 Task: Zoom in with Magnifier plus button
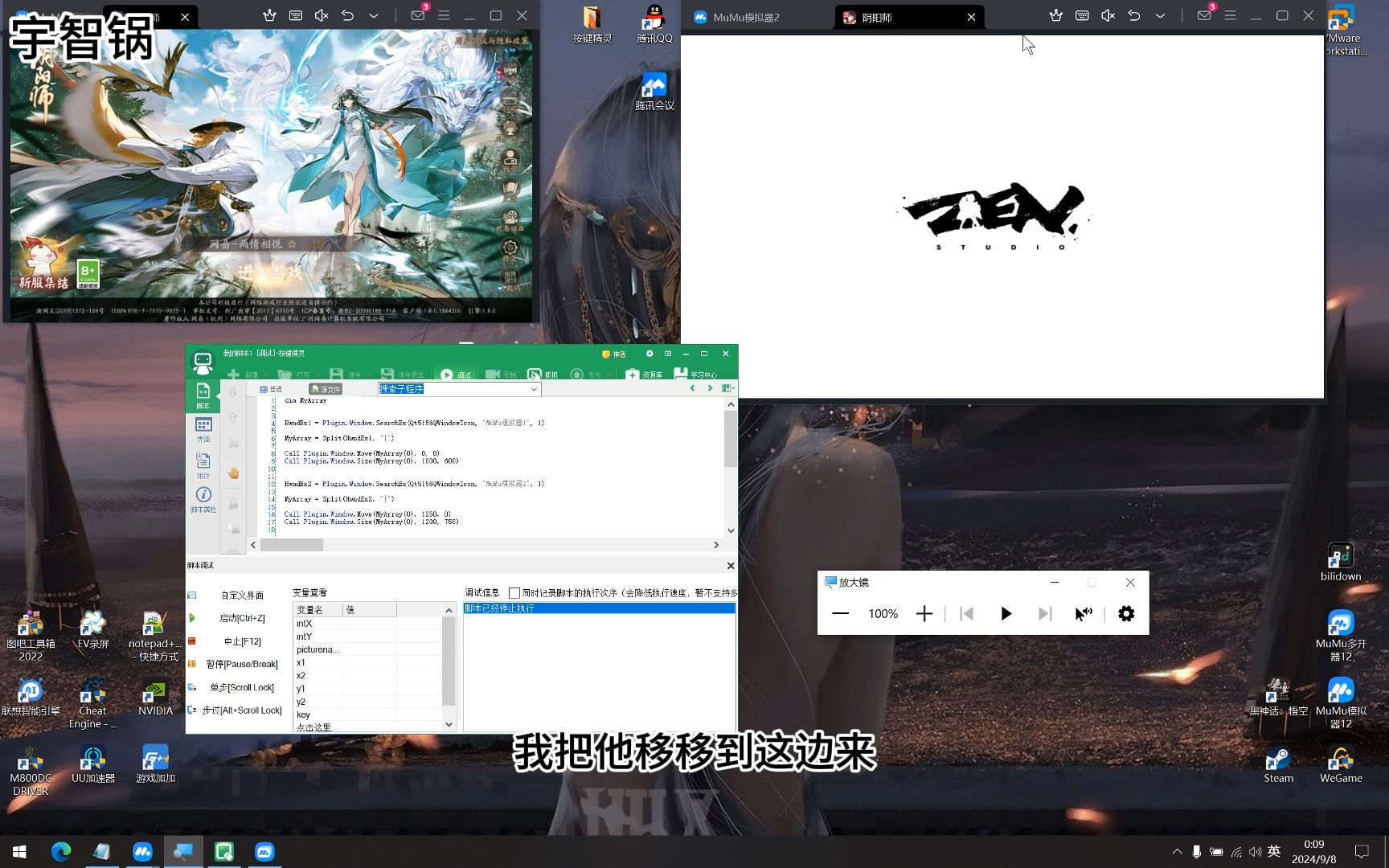click(x=924, y=614)
